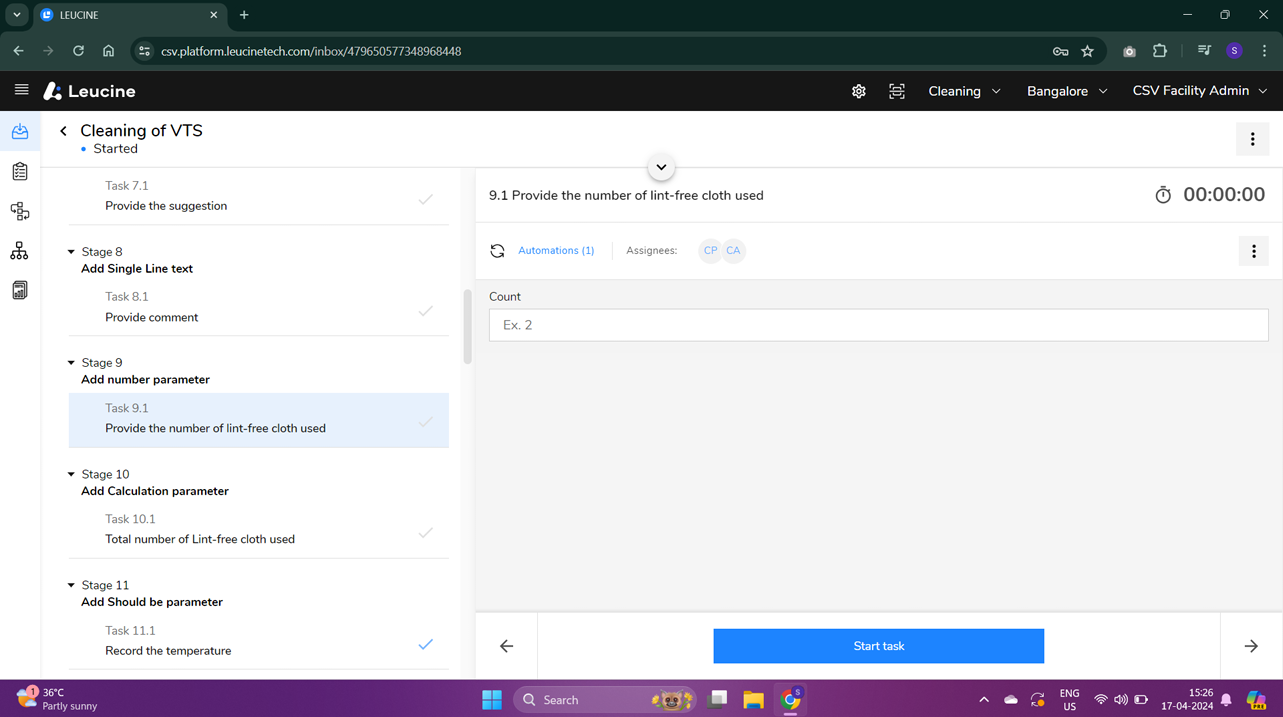Click the CP assignee avatar
This screenshot has height=717, width=1283.
click(x=710, y=251)
